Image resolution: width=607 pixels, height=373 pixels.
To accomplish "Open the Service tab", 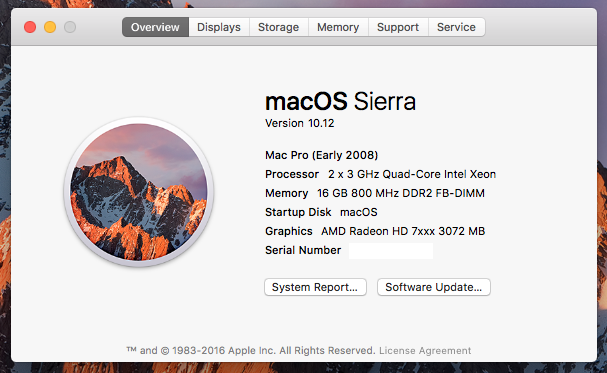I will click(456, 27).
